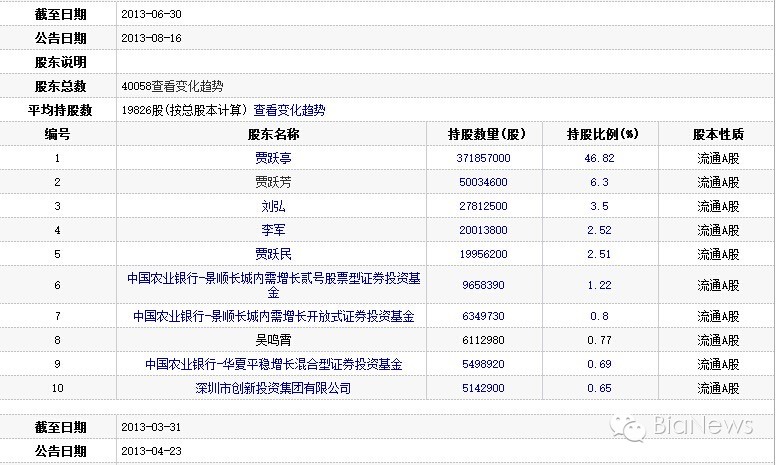Screen dimensions: 777x465
Task: Select share count 19956200
Action: point(483,254)
